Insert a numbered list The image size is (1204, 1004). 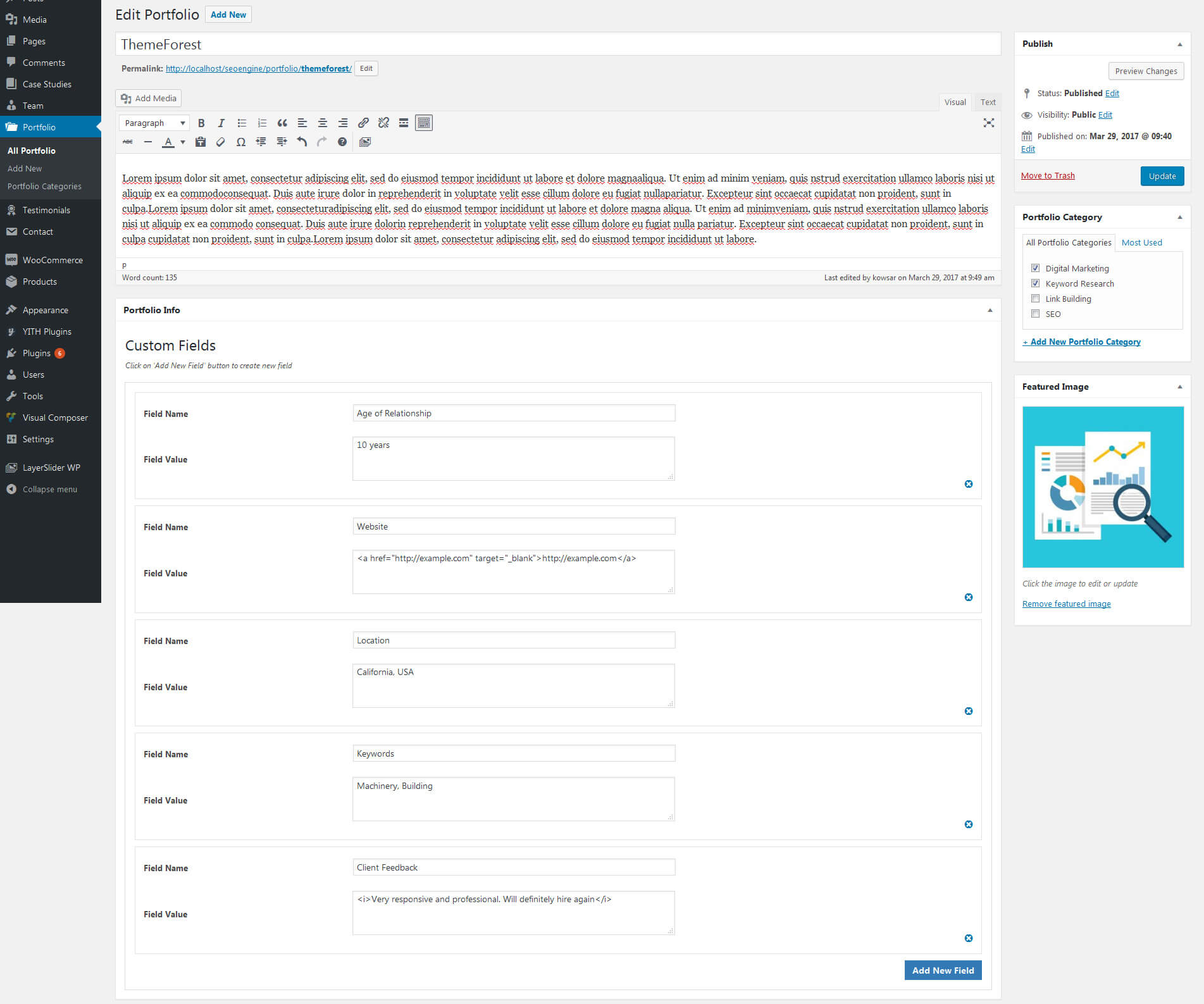click(262, 123)
